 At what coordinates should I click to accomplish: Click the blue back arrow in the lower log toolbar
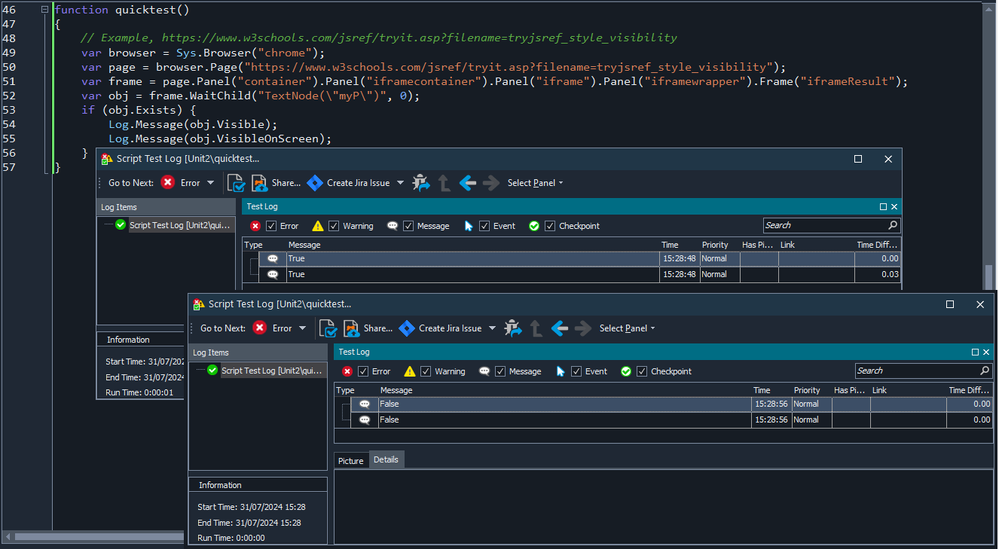(x=558, y=328)
